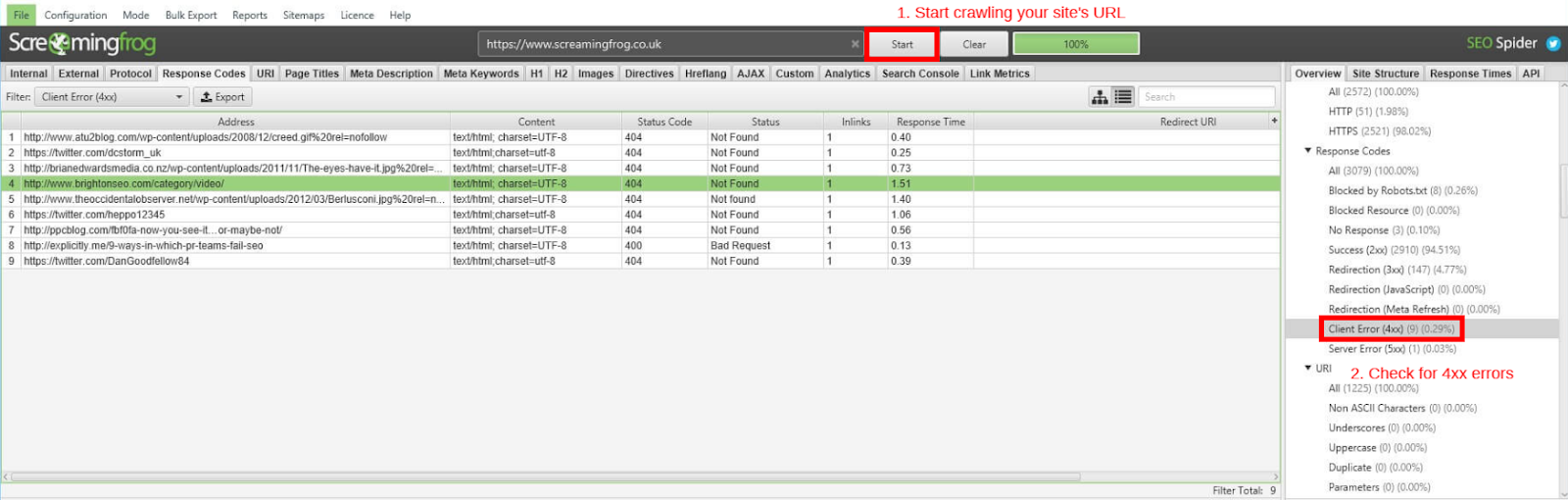Screen dimensions: 1568x500
Task: Collapse the Response Codes tree section
Action: coord(1308,151)
